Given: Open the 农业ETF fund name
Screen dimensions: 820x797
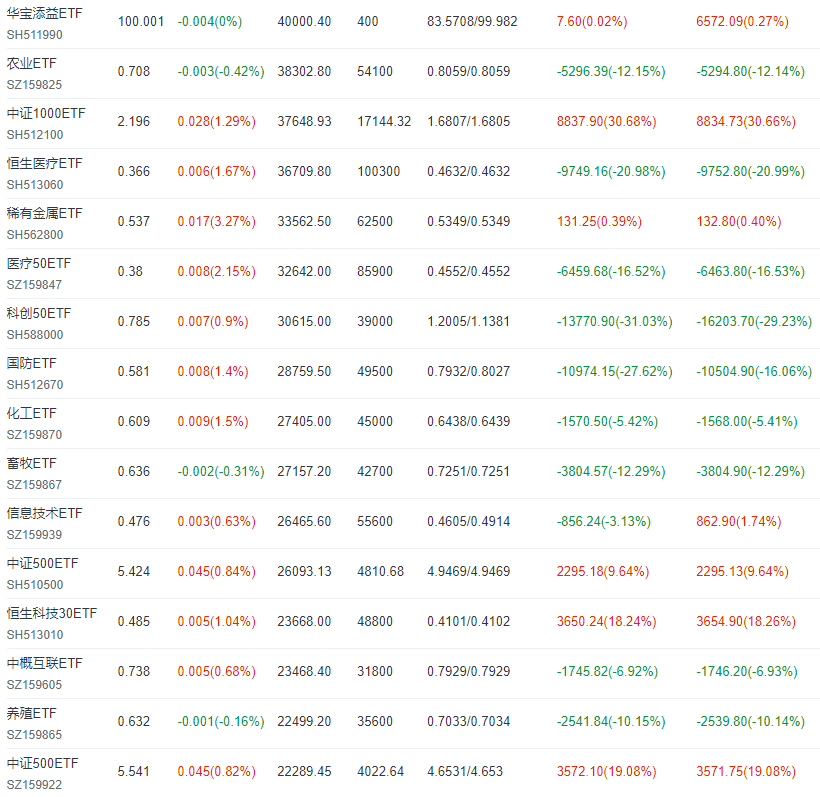Looking at the screenshot, I should coord(31,63).
